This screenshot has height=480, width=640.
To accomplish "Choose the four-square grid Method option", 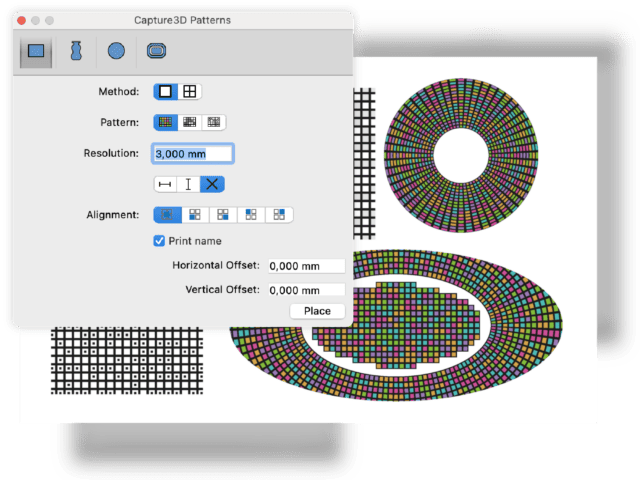I will (x=189, y=91).
